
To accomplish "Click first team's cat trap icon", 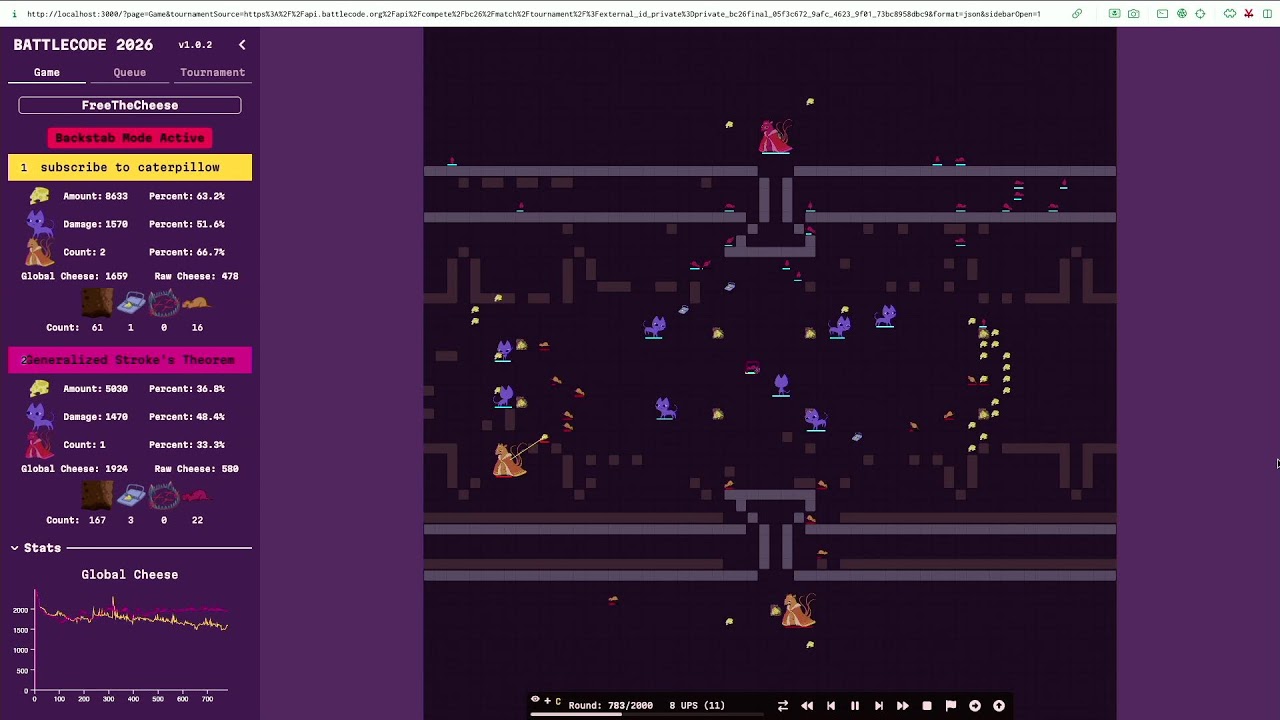I will 164,303.
